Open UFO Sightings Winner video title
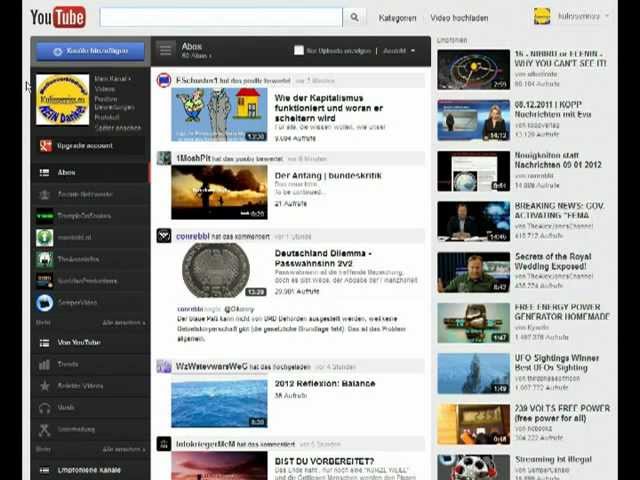 [557, 363]
